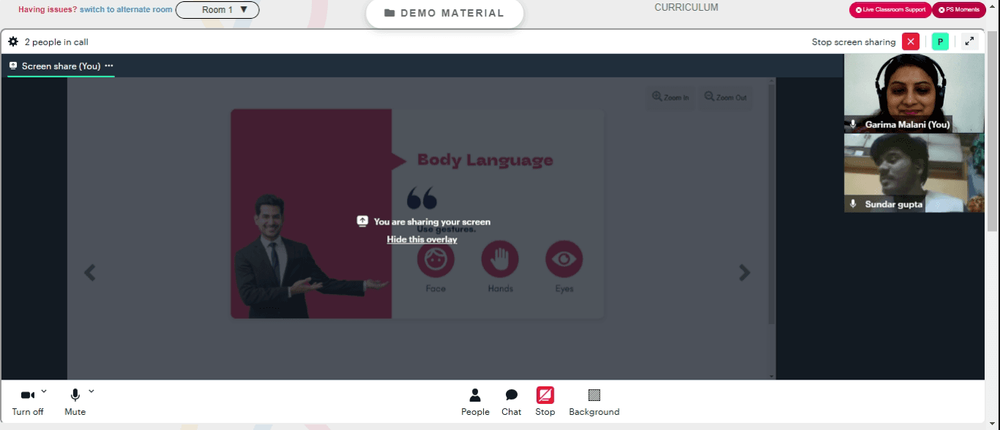The height and width of the screenshot is (430, 1000).
Task: Expand microphone options chevron
Action: pyautogui.click(x=91, y=391)
